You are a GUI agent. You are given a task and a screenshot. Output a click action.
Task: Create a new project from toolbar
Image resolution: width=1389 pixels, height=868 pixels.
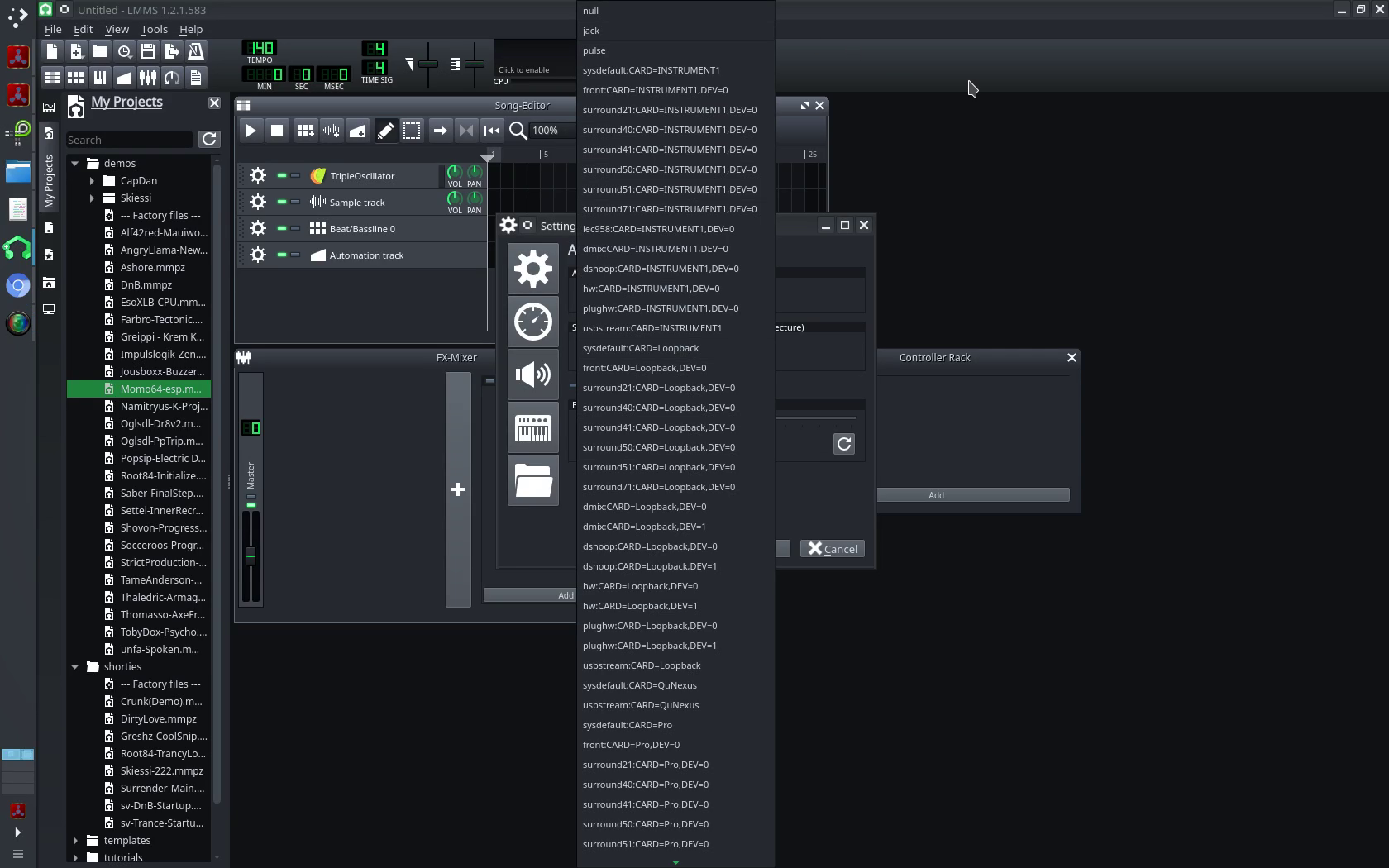tap(52, 51)
